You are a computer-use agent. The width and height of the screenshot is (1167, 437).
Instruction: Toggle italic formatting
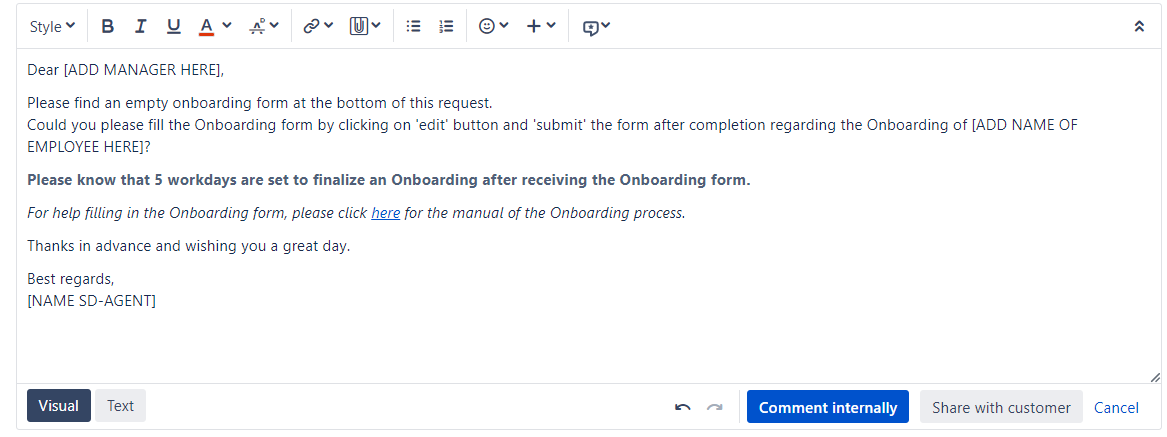pos(140,26)
